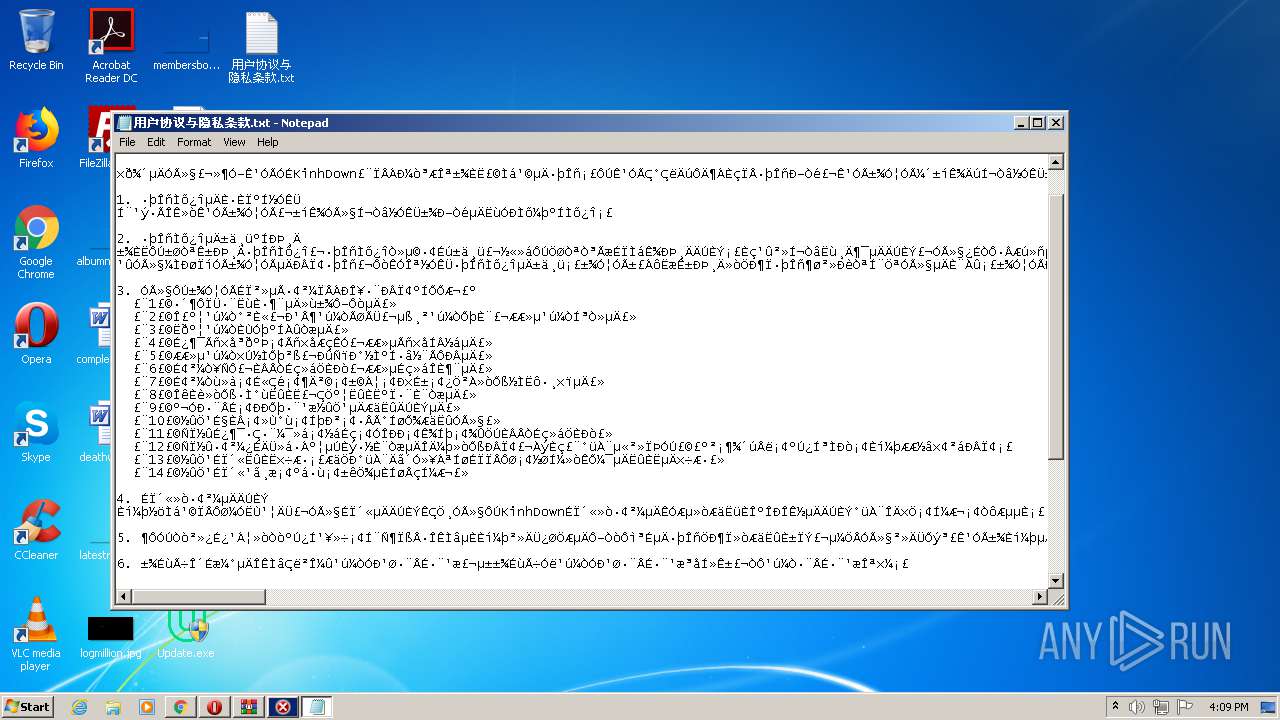The image size is (1280, 720).
Task: Open Google Chrome from the taskbar
Action: (x=181, y=707)
